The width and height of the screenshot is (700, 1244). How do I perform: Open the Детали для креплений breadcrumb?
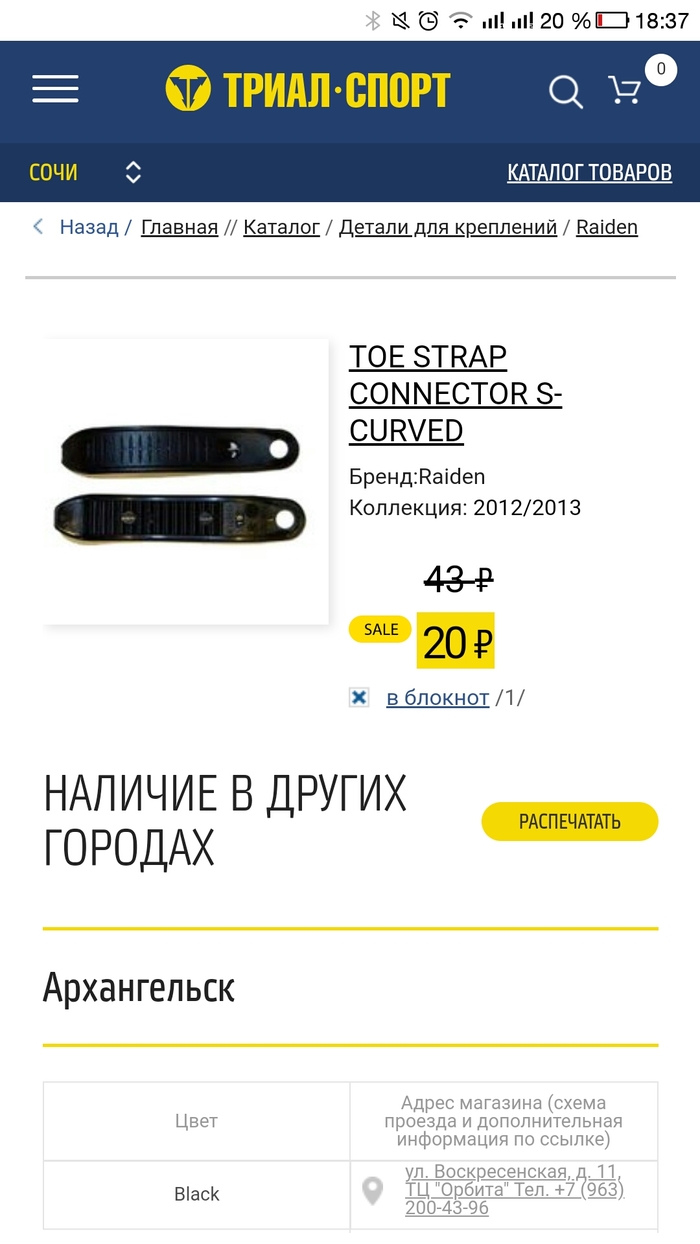448,227
